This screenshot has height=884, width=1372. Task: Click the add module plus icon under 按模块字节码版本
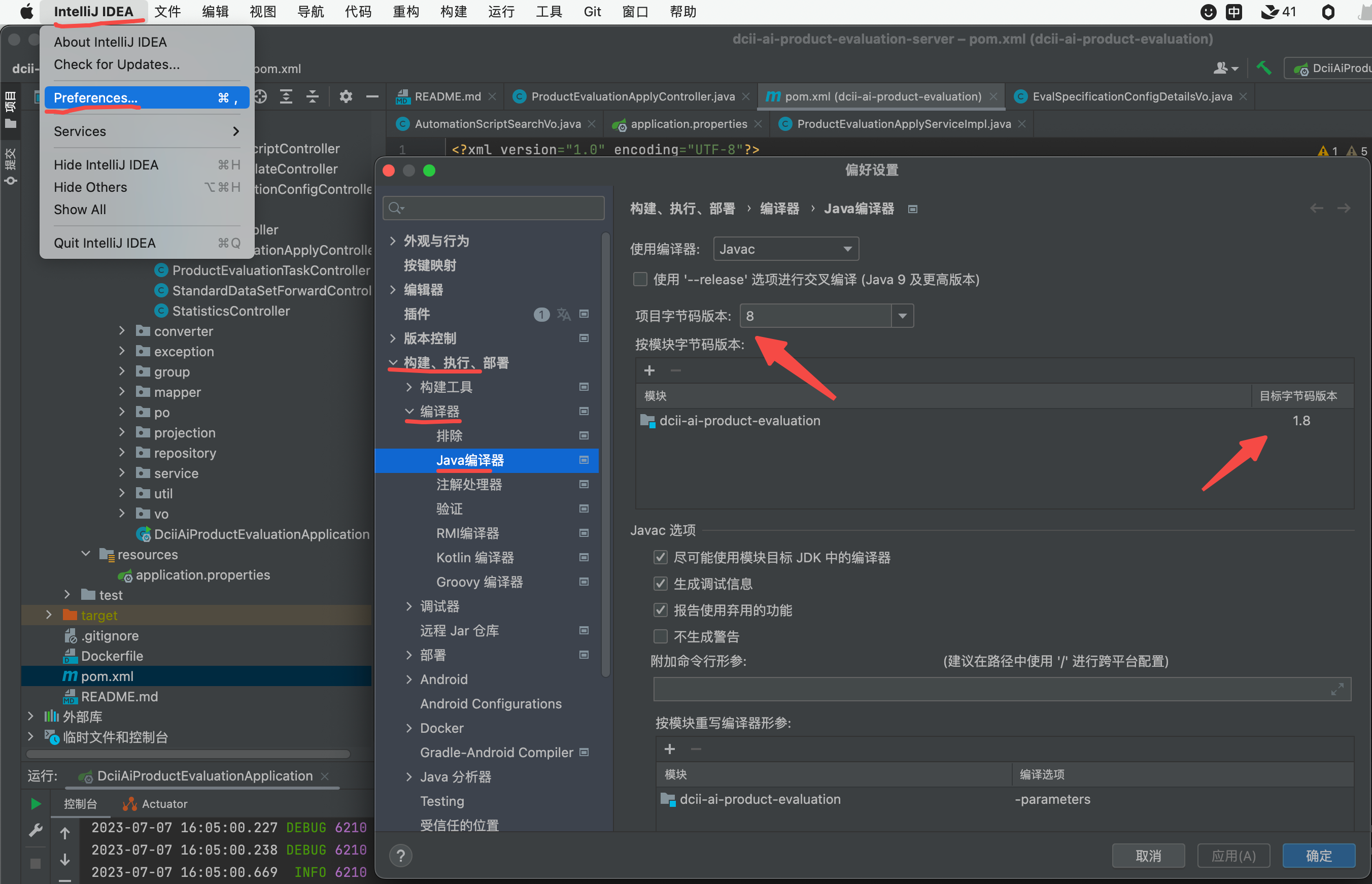click(649, 370)
